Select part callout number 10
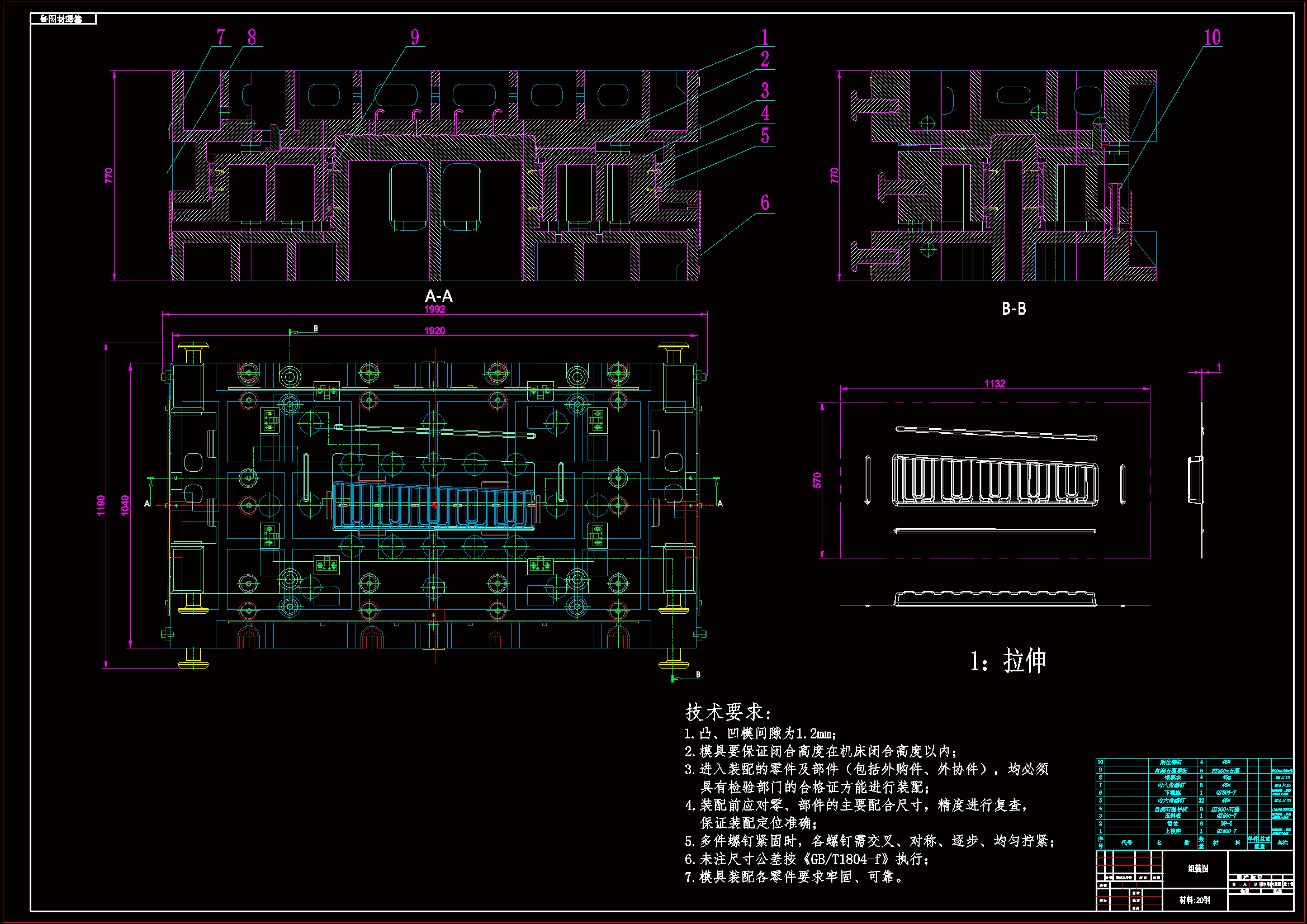This screenshot has height=924, width=1307. click(x=1212, y=37)
